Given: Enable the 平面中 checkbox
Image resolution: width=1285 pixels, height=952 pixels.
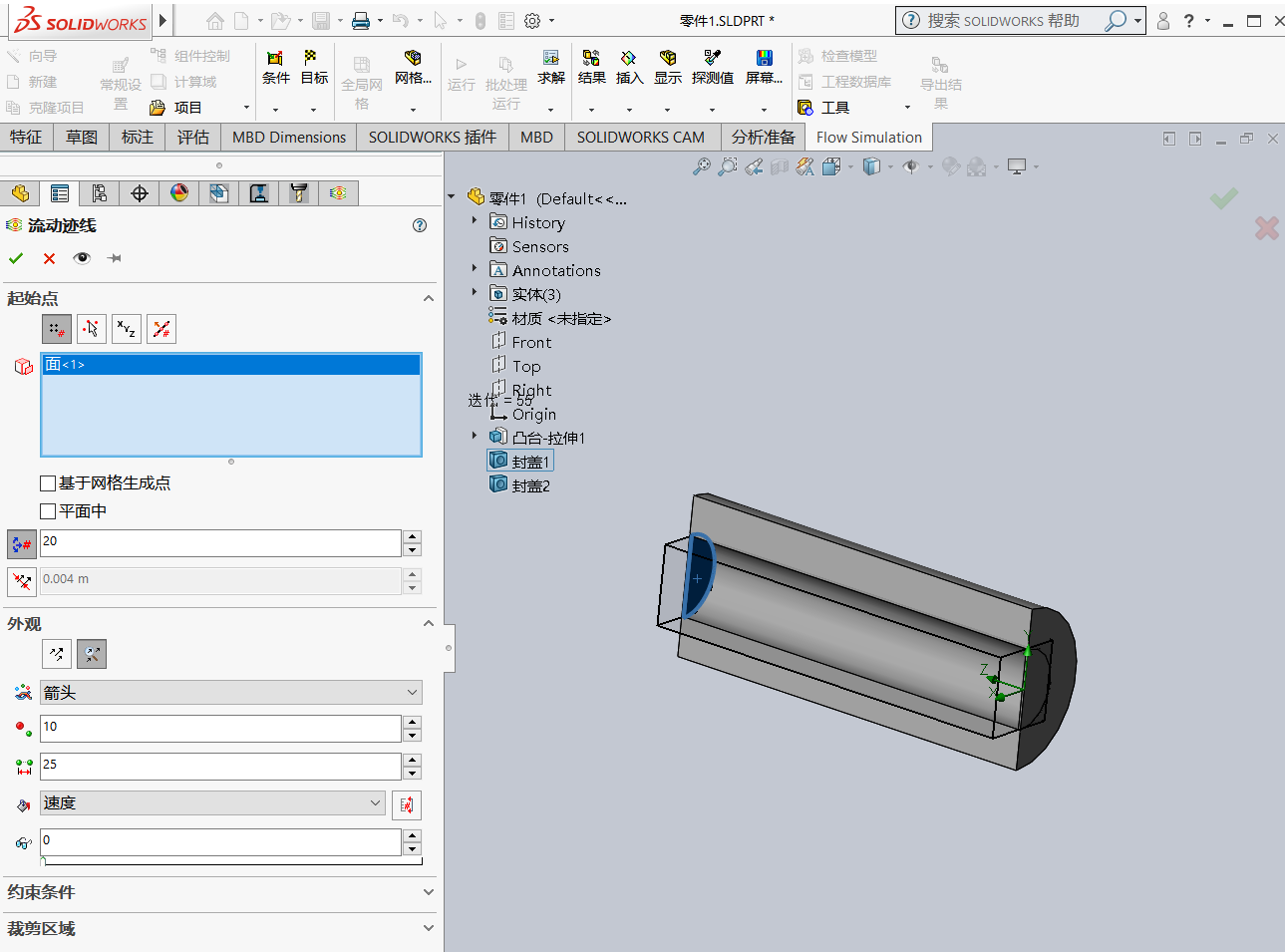Looking at the screenshot, I should 46,510.
